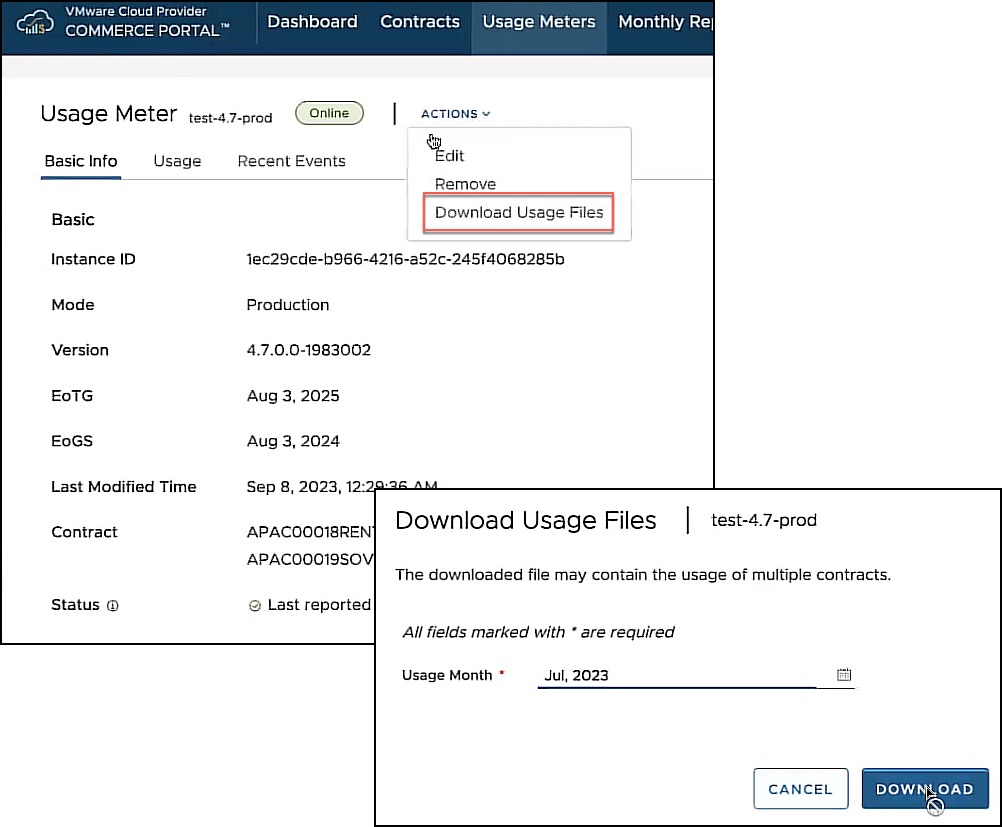Select the Basic Info tab
The width and height of the screenshot is (1002, 827).
click(x=81, y=161)
